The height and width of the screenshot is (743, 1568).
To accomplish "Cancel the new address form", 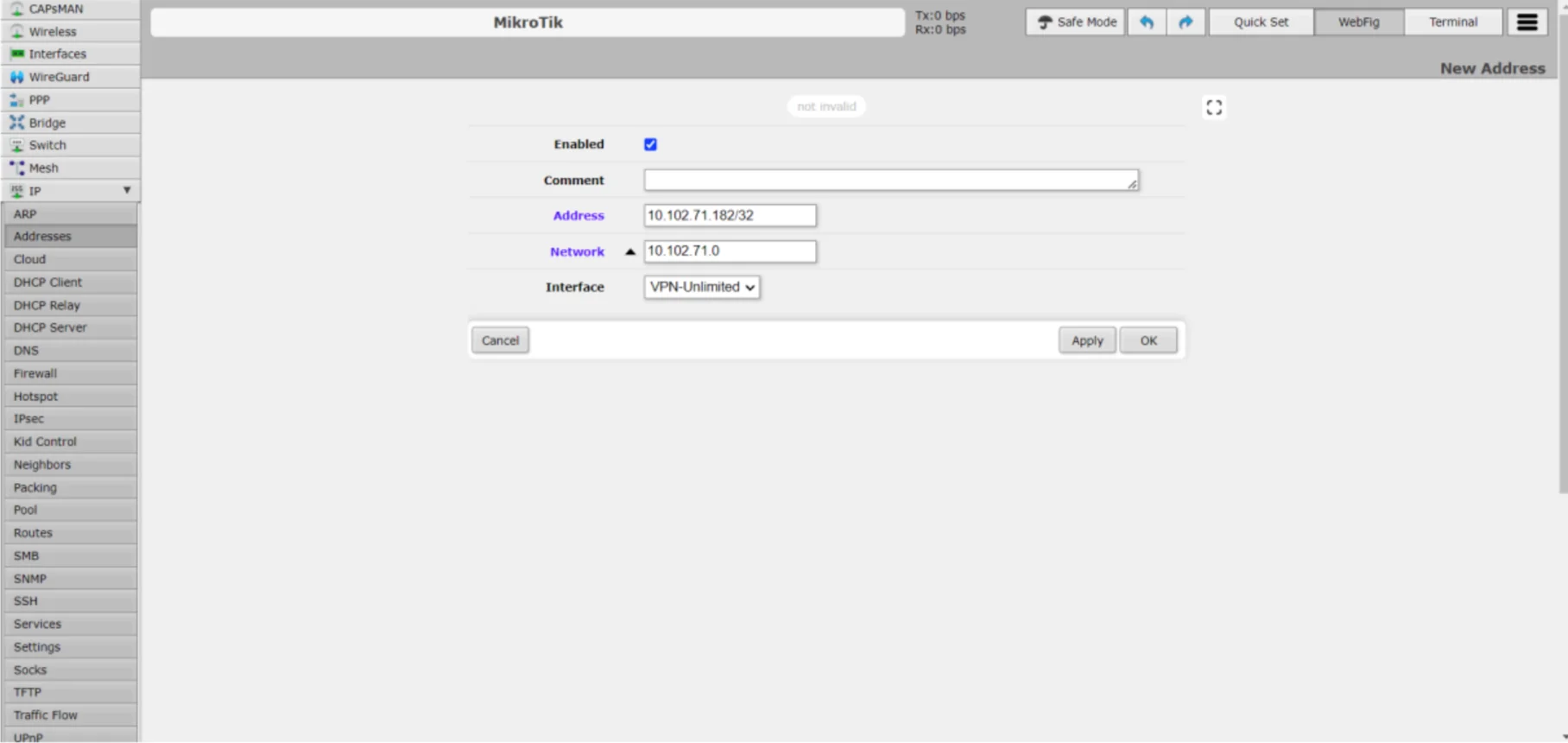I will pos(500,340).
